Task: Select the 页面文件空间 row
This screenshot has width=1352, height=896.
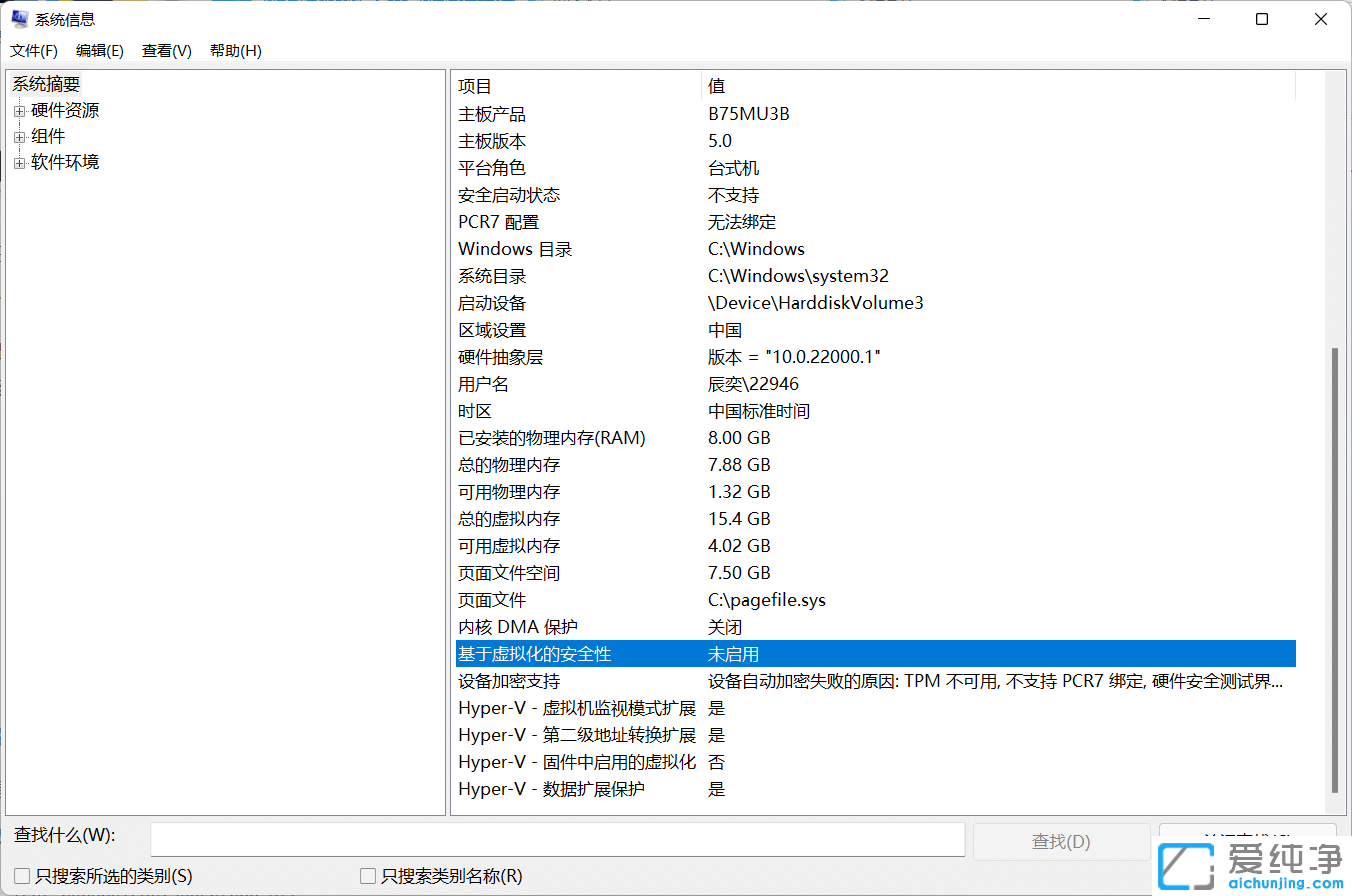Action: click(875, 573)
